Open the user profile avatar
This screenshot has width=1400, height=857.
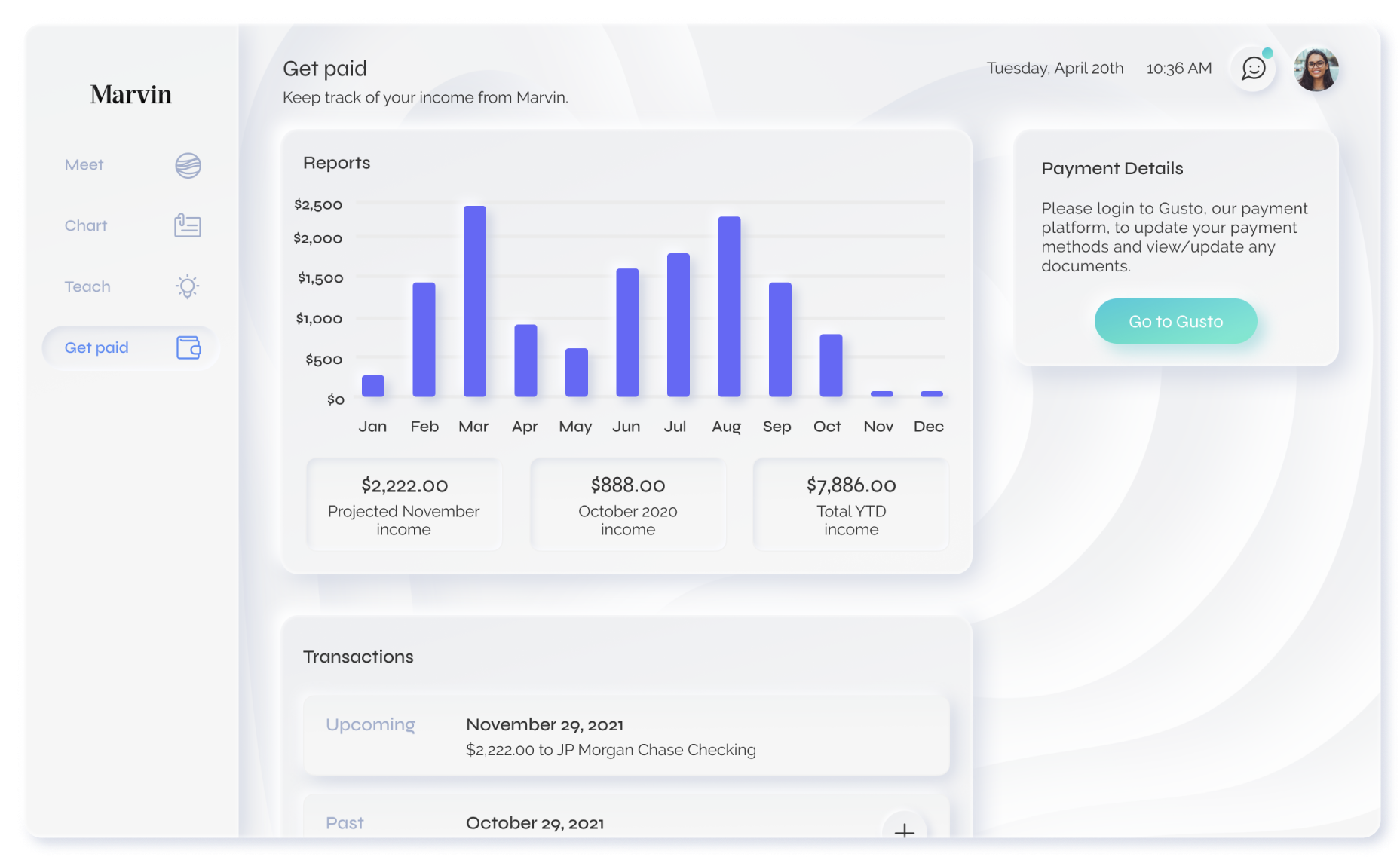tap(1316, 69)
